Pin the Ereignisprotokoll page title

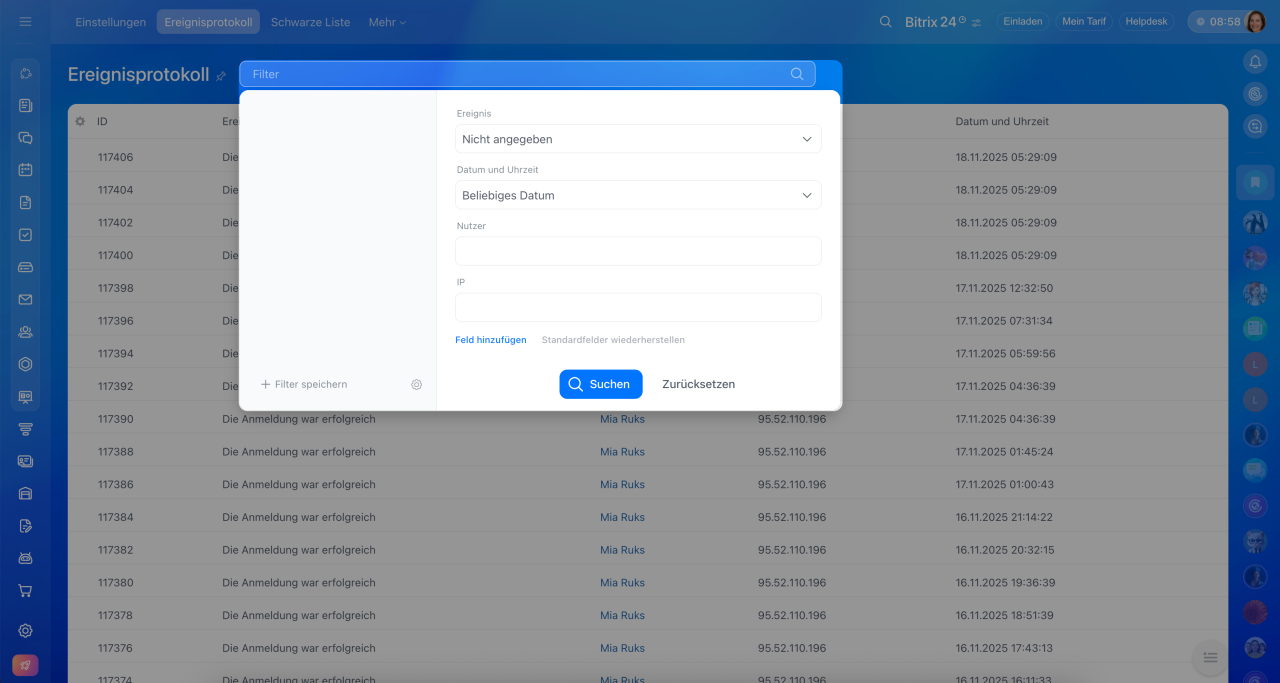click(x=221, y=76)
